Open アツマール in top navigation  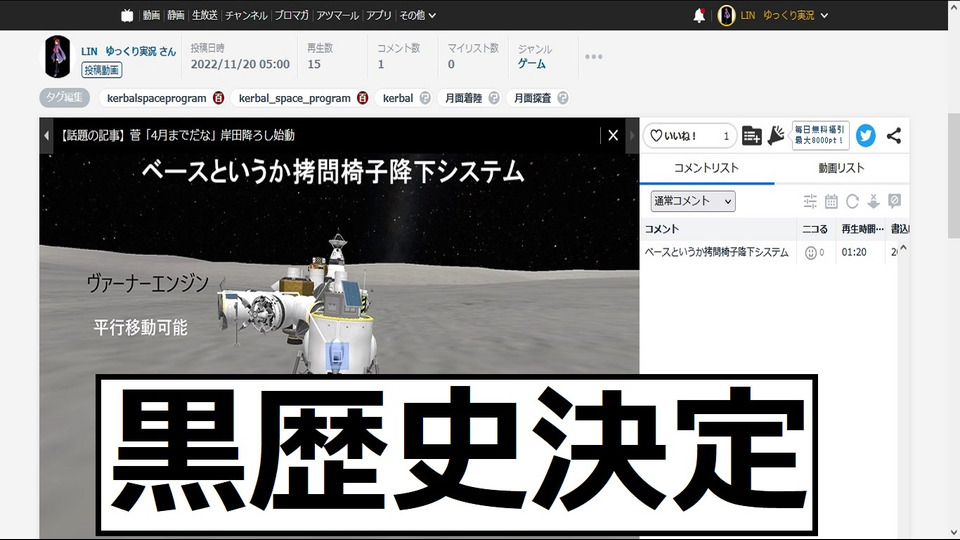(x=337, y=15)
